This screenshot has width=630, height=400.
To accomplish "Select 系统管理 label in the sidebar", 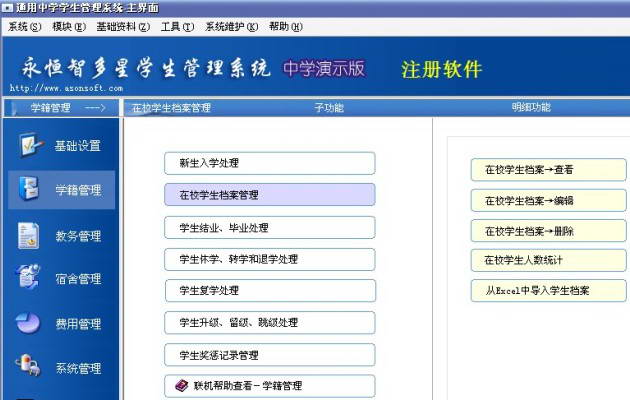I will [78, 369].
